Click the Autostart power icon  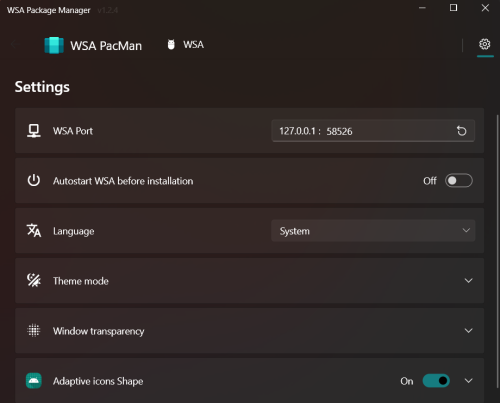point(34,180)
